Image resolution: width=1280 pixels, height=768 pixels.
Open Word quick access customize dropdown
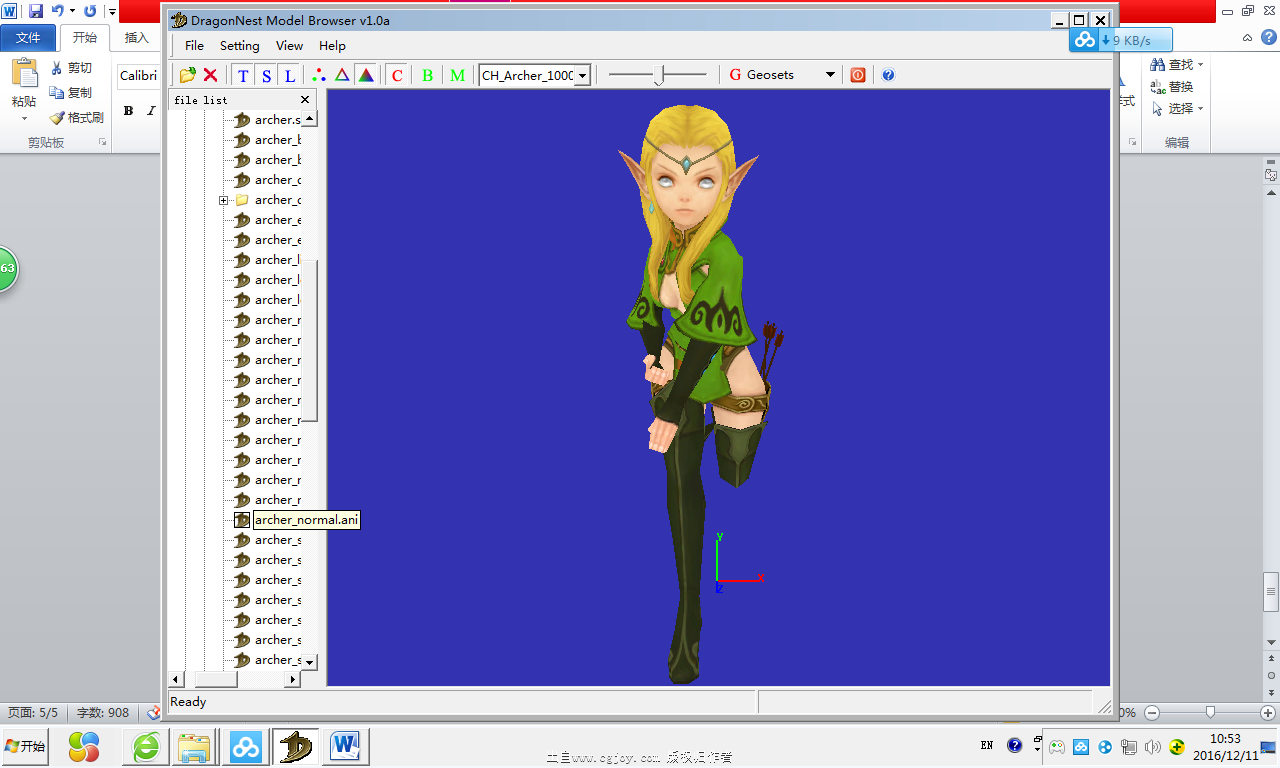(x=111, y=12)
